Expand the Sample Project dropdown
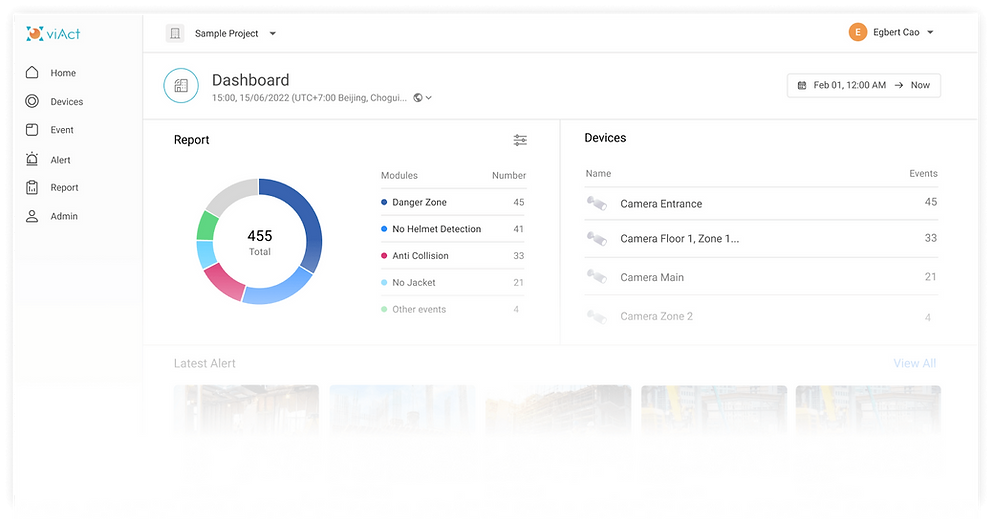 (273, 34)
